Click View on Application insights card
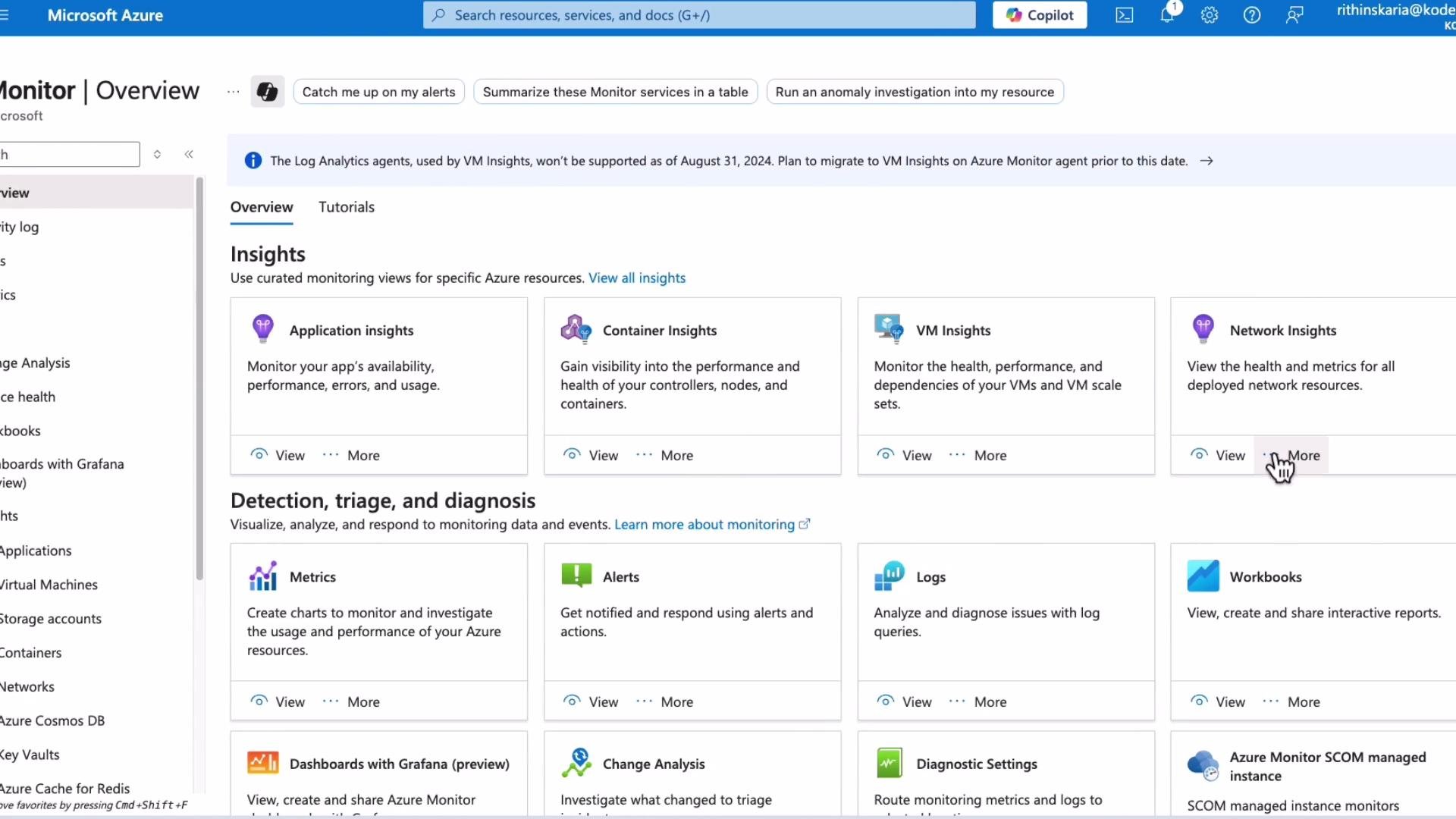The height and width of the screenshot is (819, 1456). click(278, 455)
